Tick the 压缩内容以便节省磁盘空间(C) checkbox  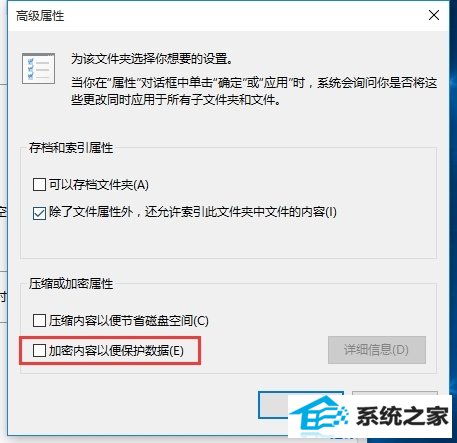[x=39, y=321]
